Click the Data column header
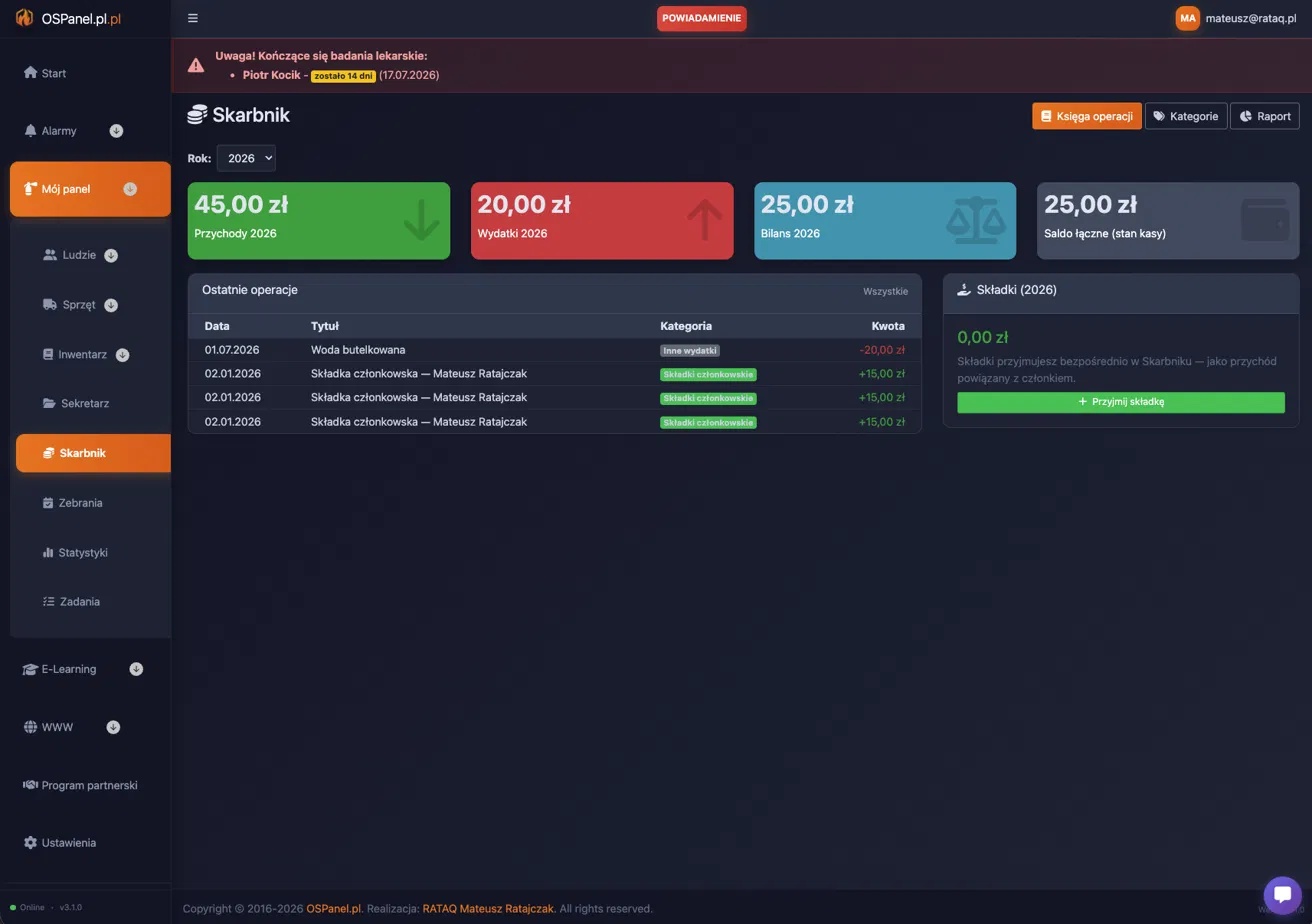The width and height of the screenshot is (1312, 924). pyautogui.click(x=217, y=326)
